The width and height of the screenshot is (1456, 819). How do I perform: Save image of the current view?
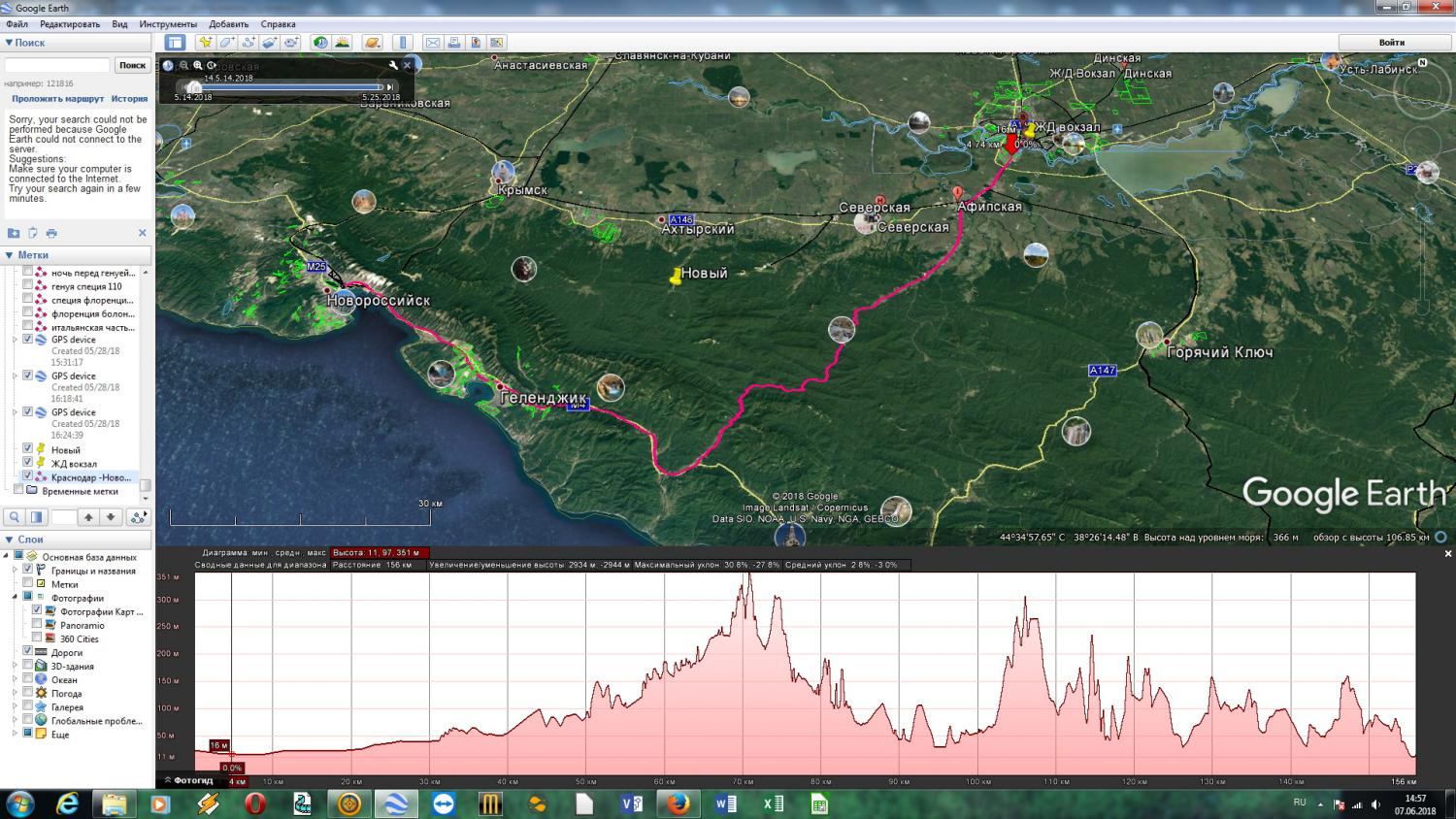tap(476, 43)
